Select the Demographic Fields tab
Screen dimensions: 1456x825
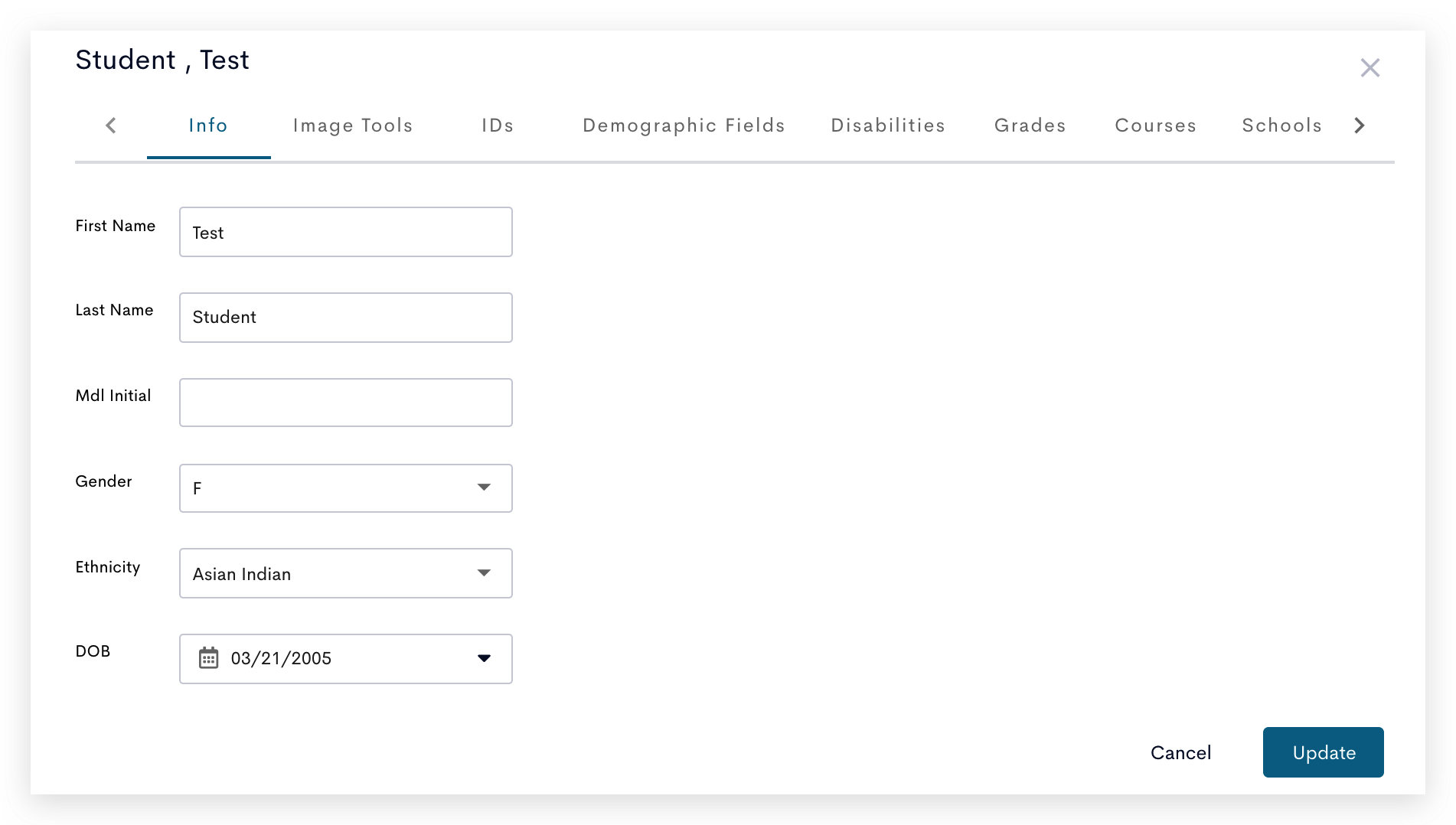pos(684,126)
